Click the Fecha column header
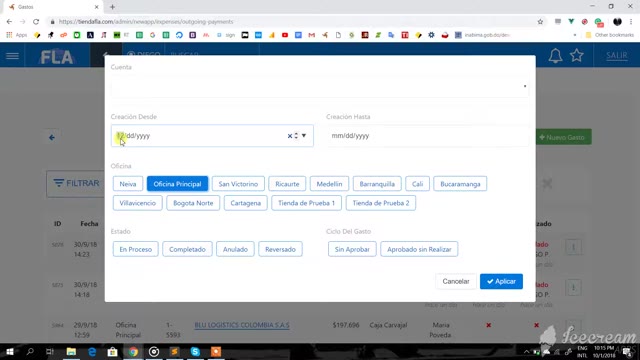 coord(89,224)
